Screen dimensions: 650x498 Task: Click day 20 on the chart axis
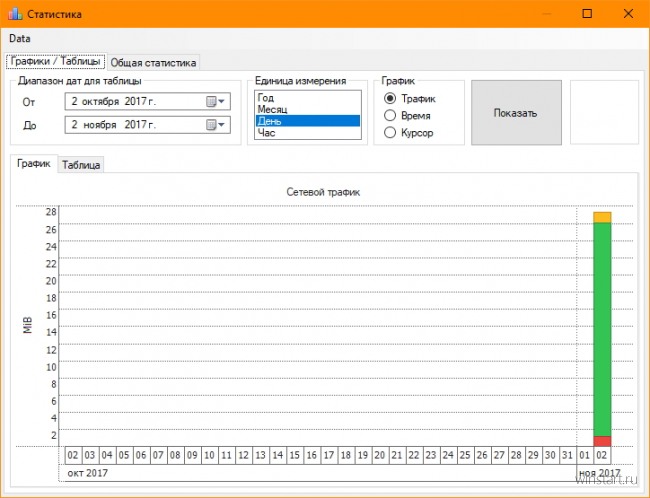pos(380,455)
